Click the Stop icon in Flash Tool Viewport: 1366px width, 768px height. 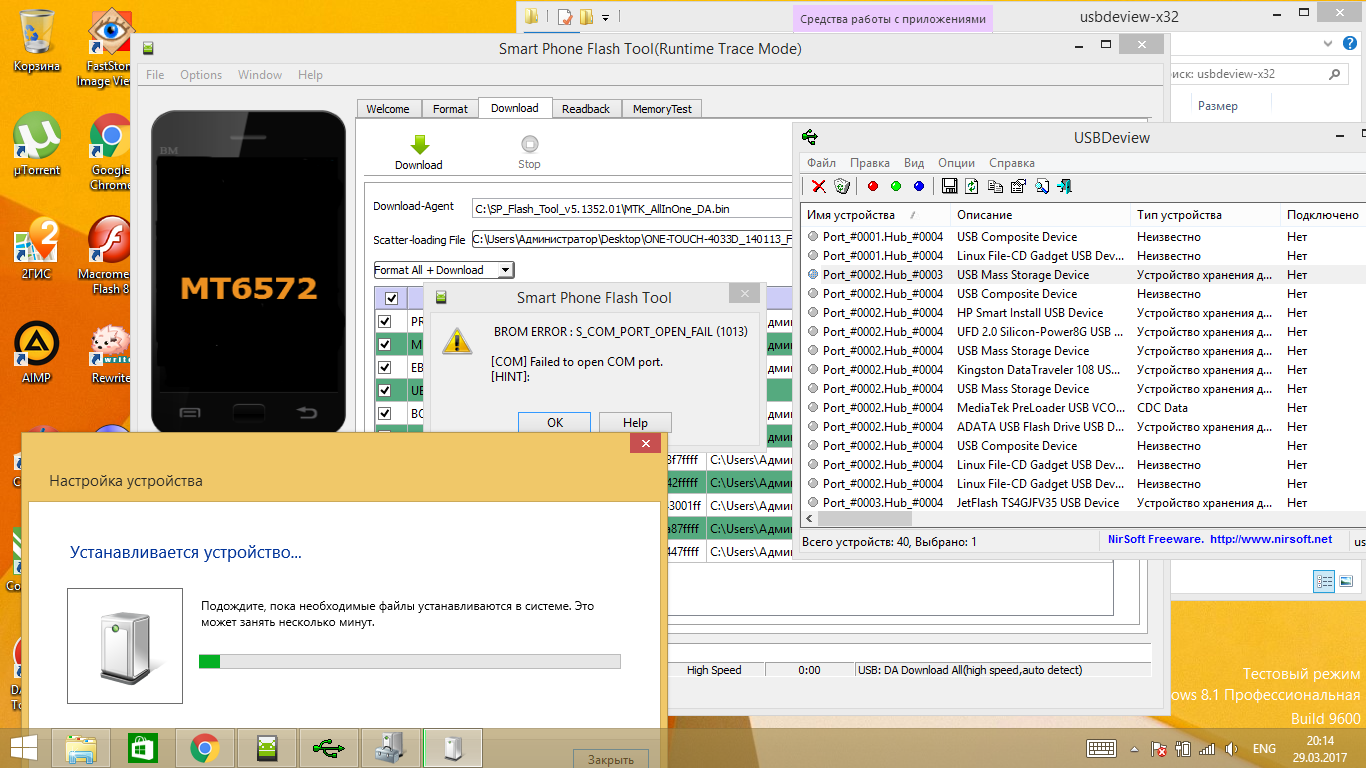tap(529, 145)
